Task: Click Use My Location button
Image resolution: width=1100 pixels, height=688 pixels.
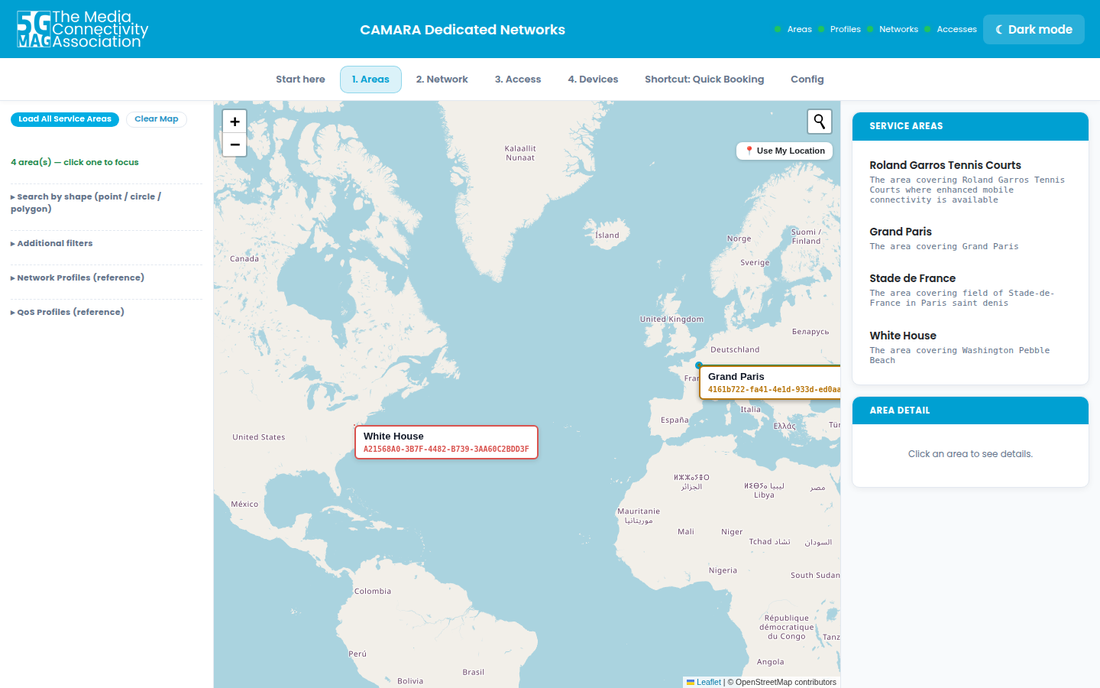Action: [x=784, y=151]
